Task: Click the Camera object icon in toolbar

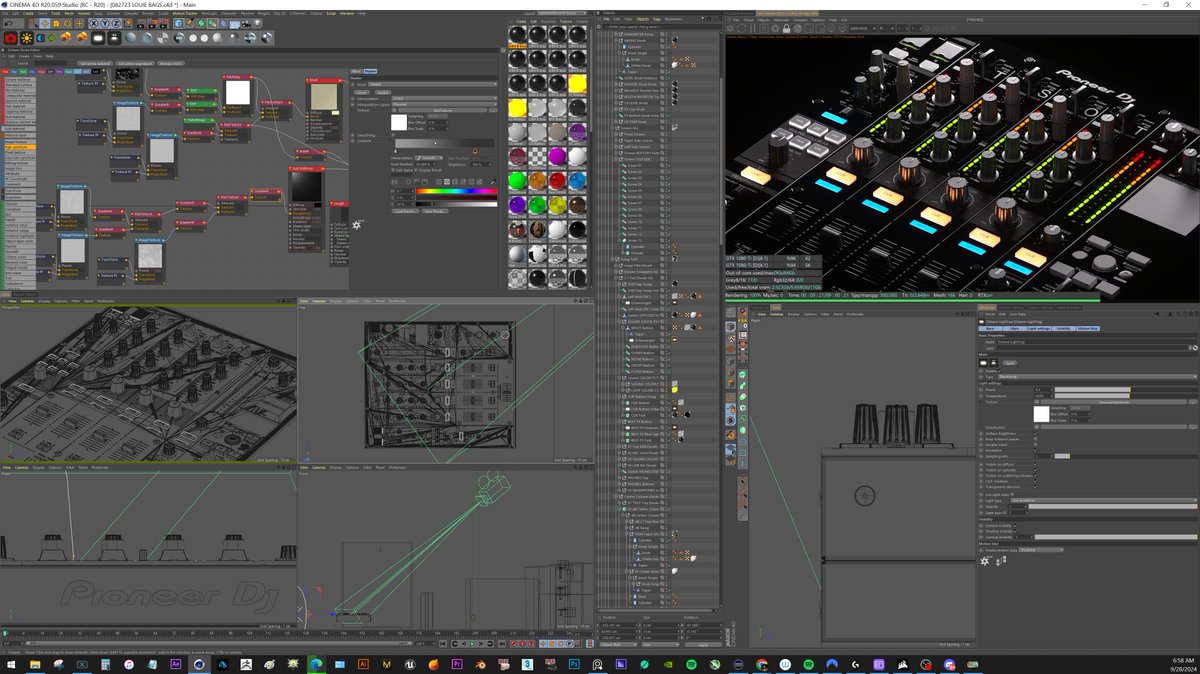Action: pos(246,23)
